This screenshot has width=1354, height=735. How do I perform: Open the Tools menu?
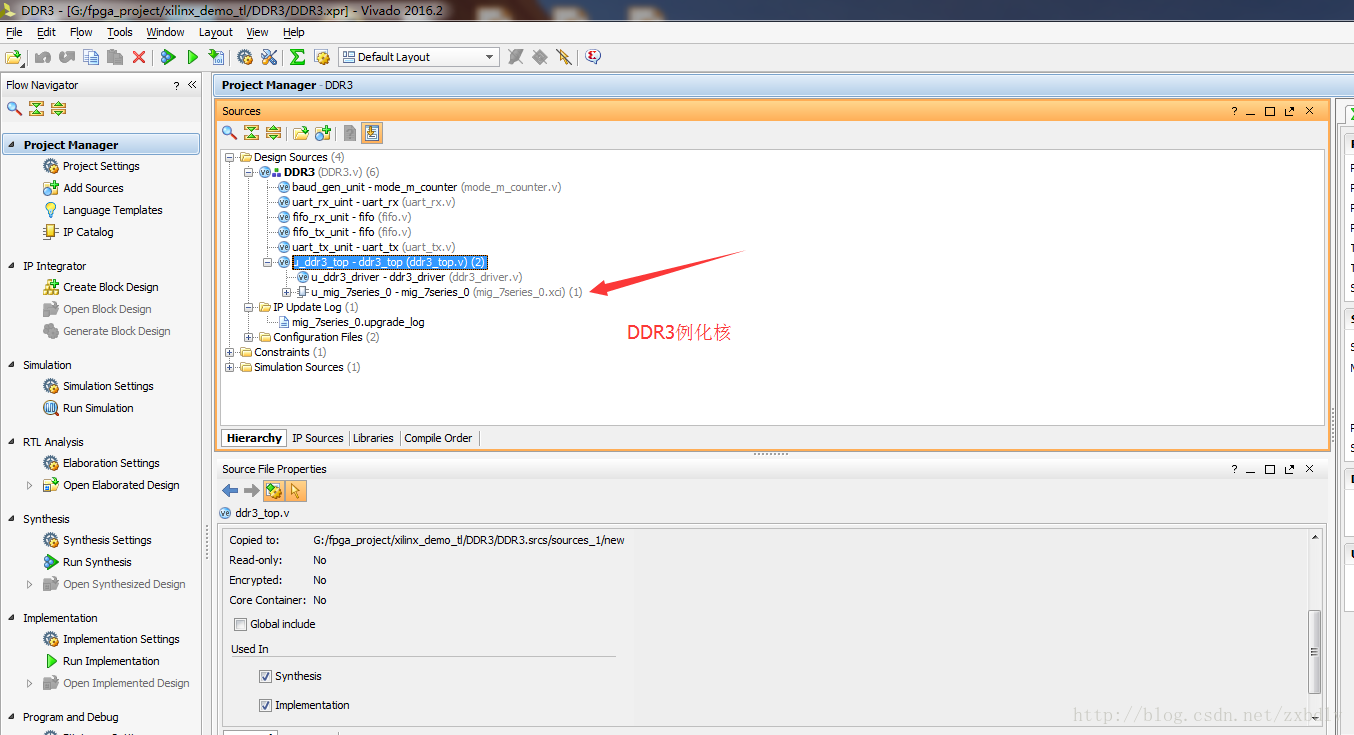(120, 32)
